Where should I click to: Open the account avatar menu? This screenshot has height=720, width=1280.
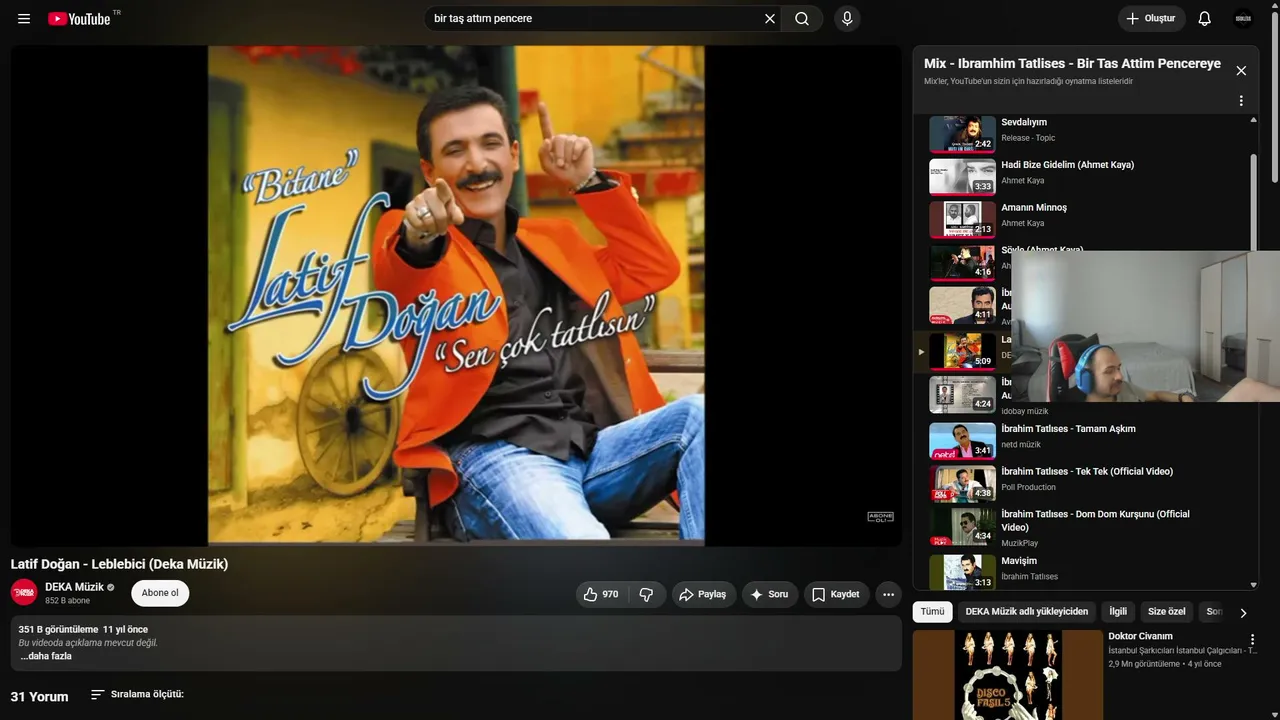1243,19
